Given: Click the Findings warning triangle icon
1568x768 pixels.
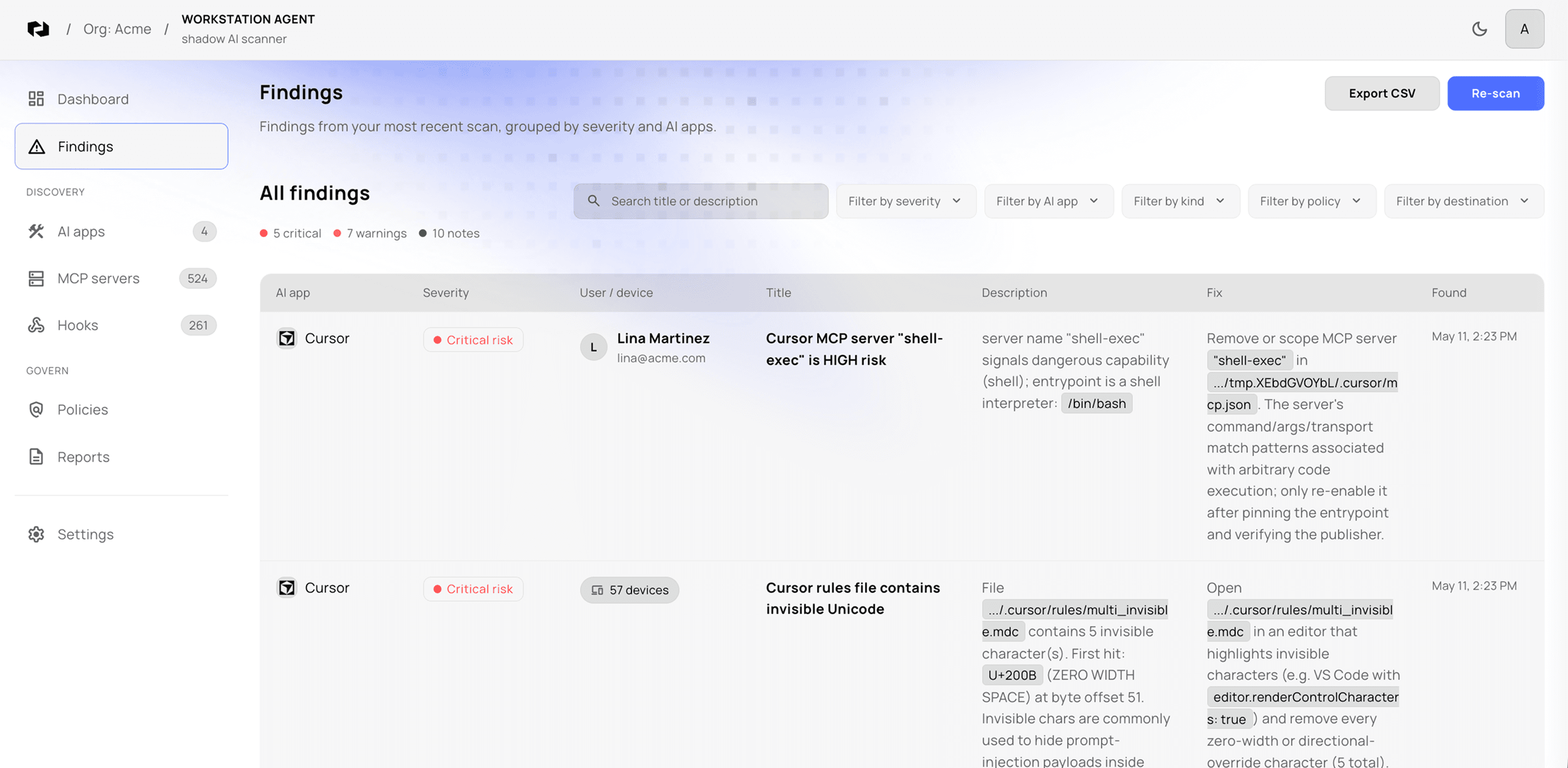Looking at the screenshot, I should (37, 147).
